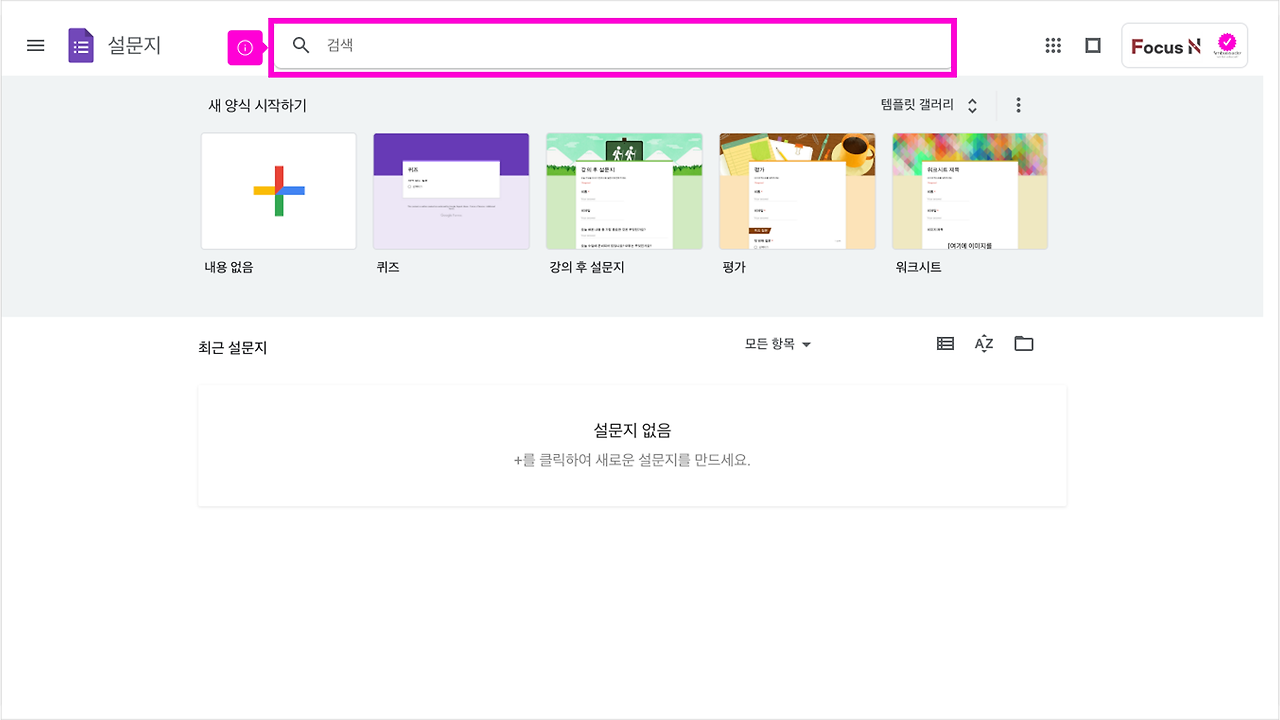Open the 강의 후 설문지 template
Viewport: 1280px width, 720px height.
(624, 190)
